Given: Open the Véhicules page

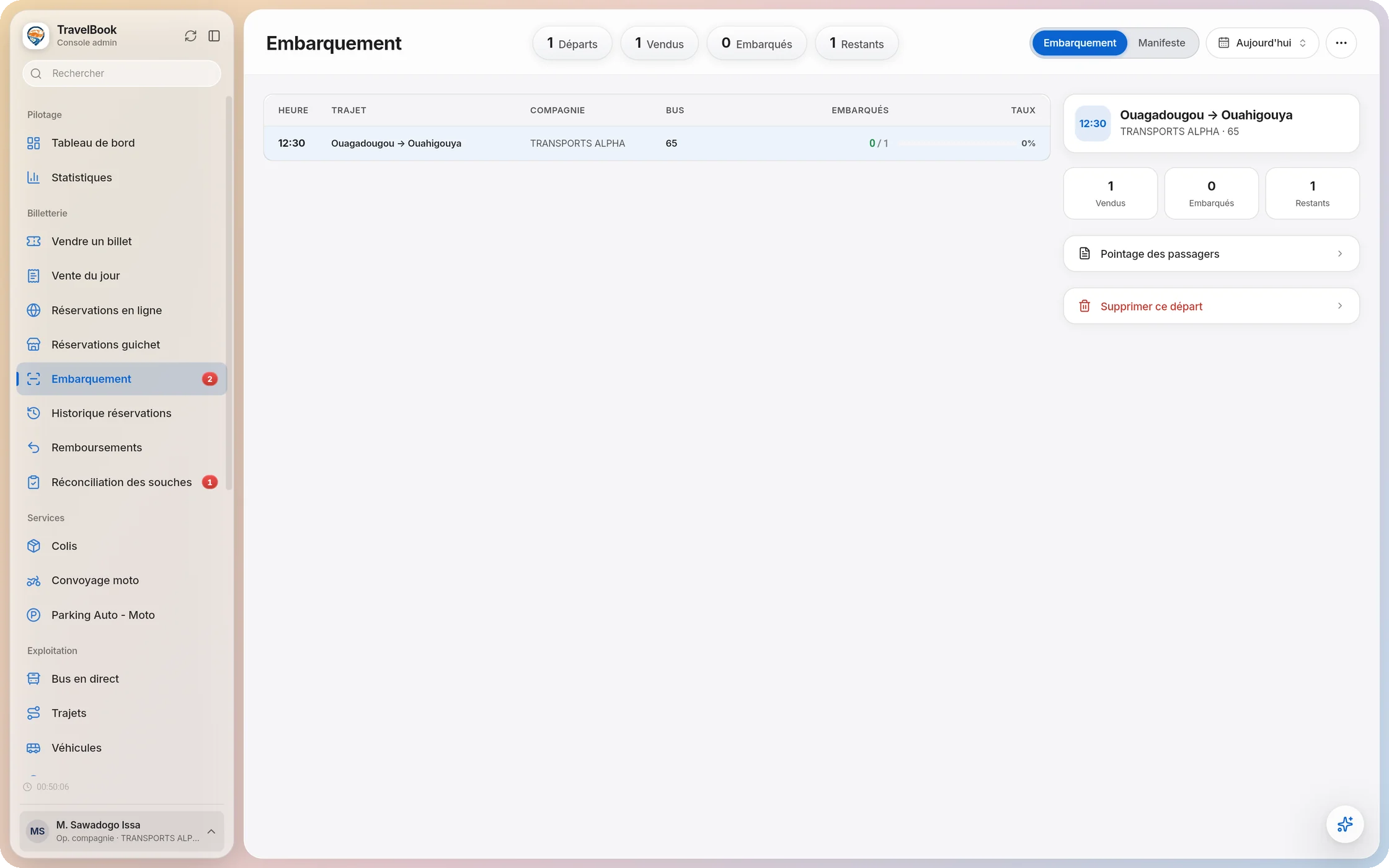Looking at the screenshot, I should point(122,748).
